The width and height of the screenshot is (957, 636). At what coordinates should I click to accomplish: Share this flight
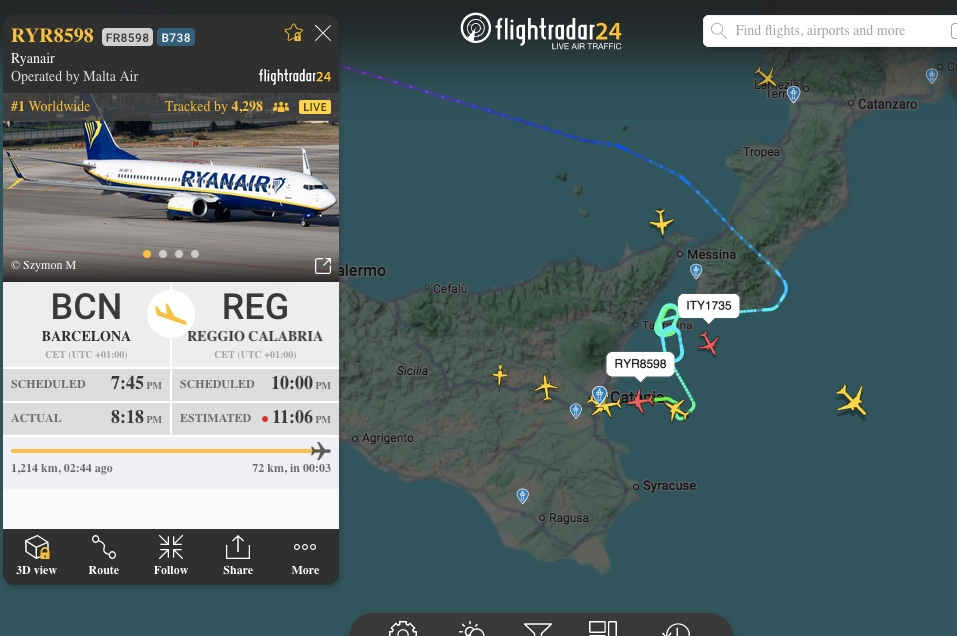tap(238, 555)
